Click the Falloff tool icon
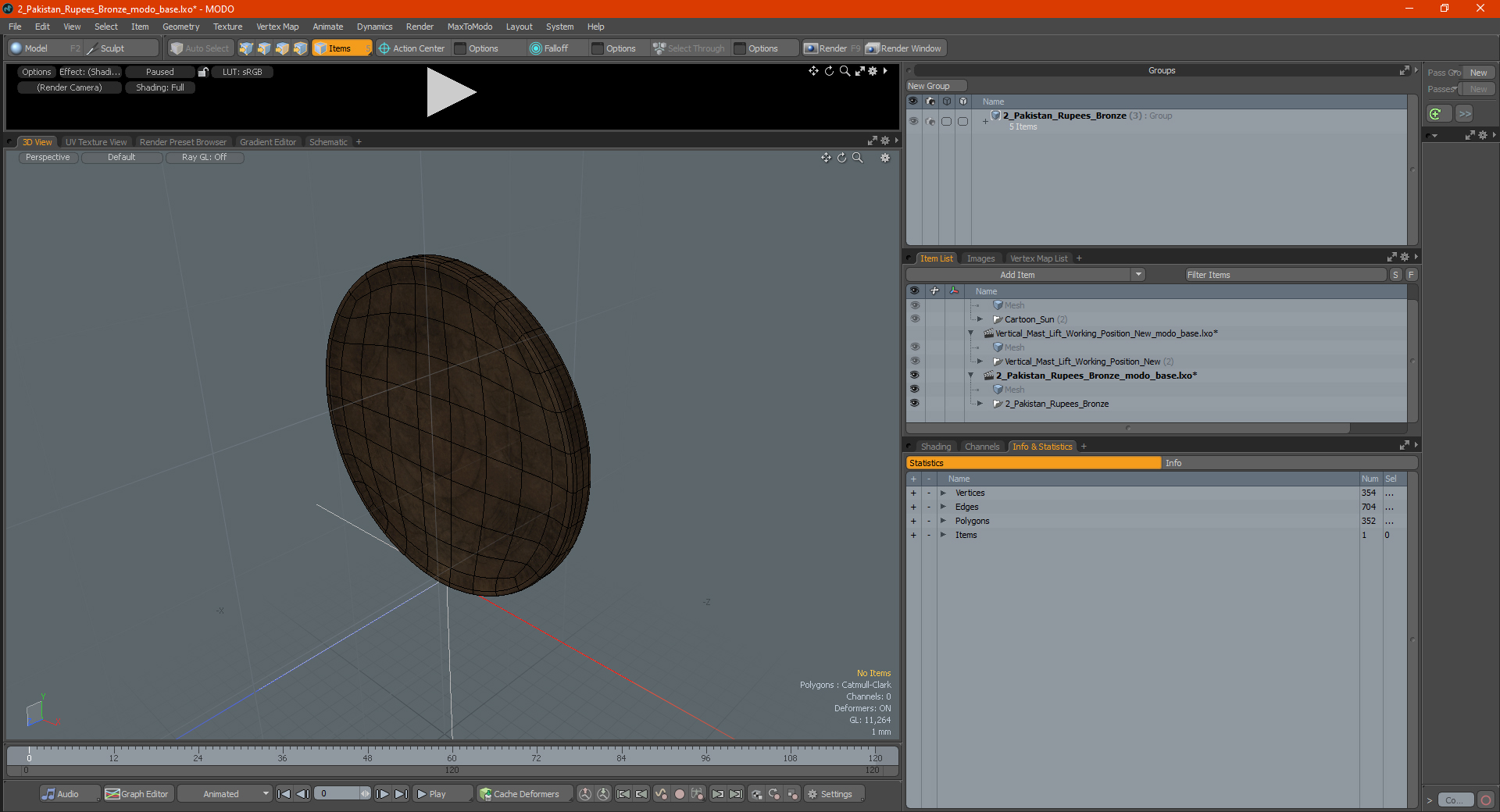Viewport: 1500px width, 812px height. coord(535,48)
